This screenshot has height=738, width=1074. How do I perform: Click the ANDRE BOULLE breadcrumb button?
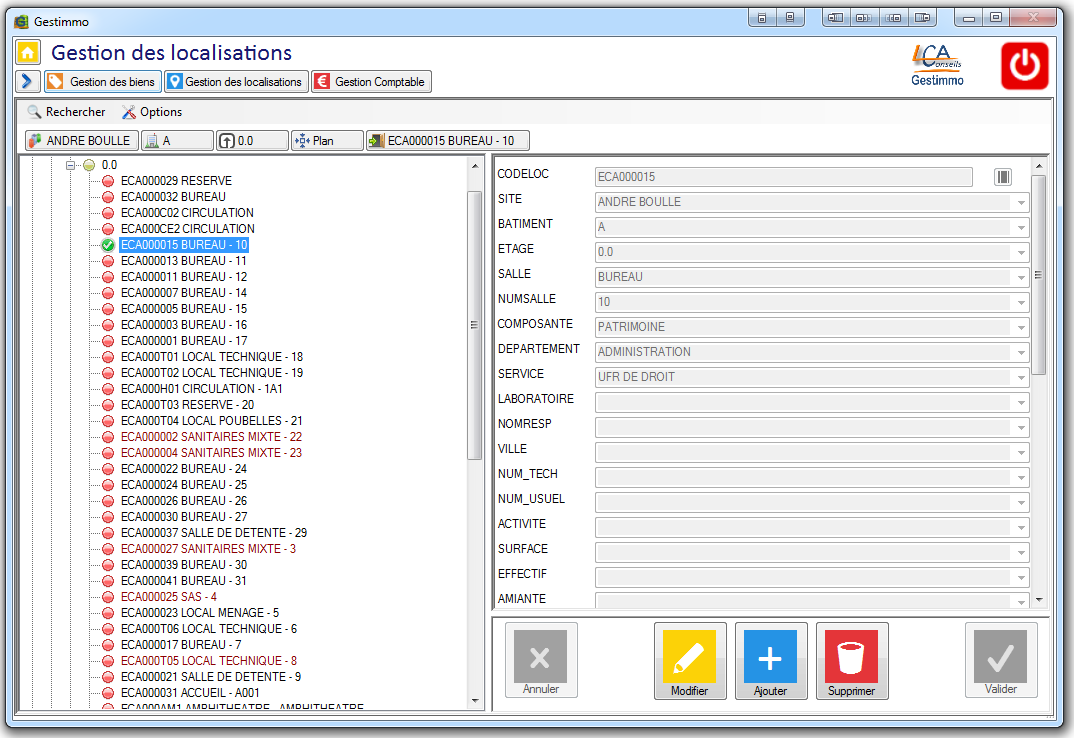[81, 141]
